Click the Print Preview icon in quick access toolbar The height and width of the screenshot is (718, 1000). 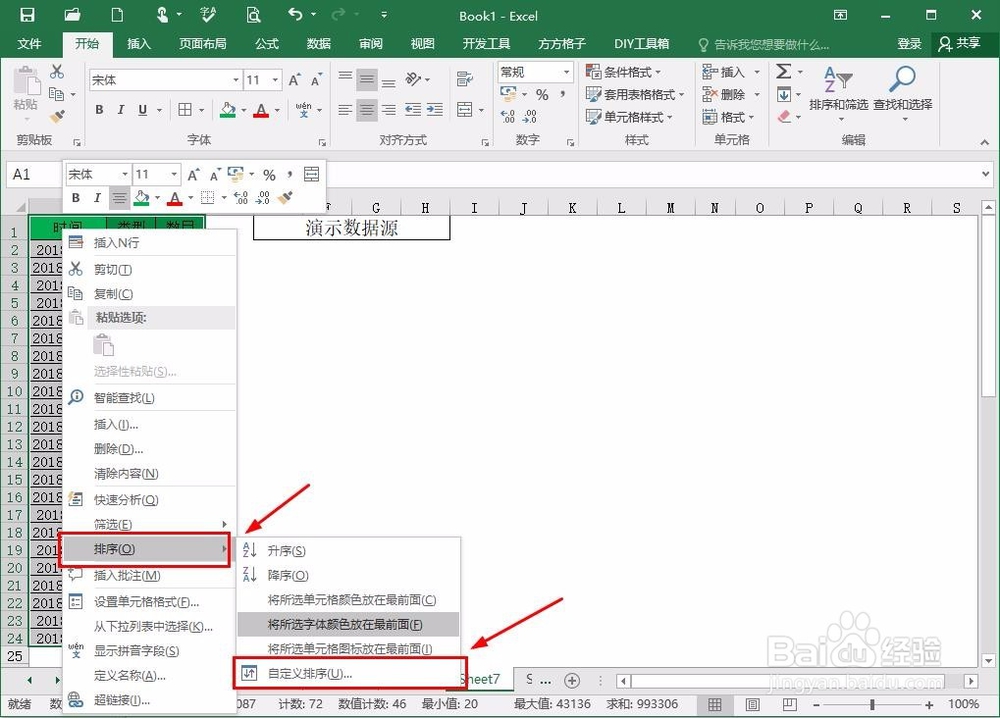(x=254, y=15)
